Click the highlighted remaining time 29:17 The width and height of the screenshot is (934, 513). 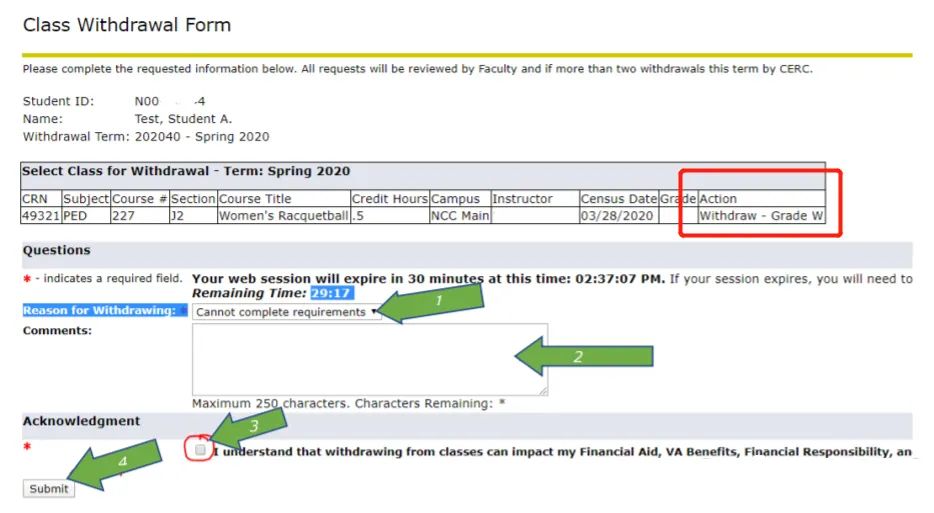tap(331, 294)
